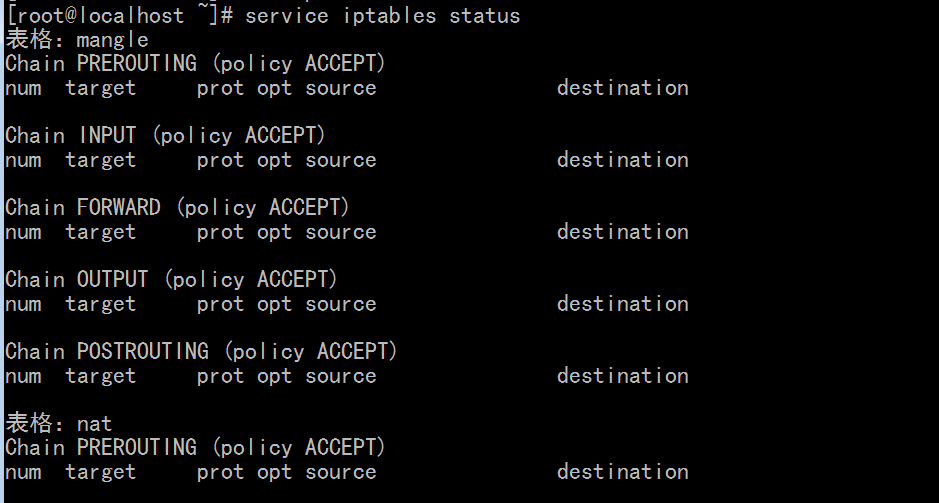Click Chain PREROUTING heading of mangle table
939x503 pixels.
(195, 63)
